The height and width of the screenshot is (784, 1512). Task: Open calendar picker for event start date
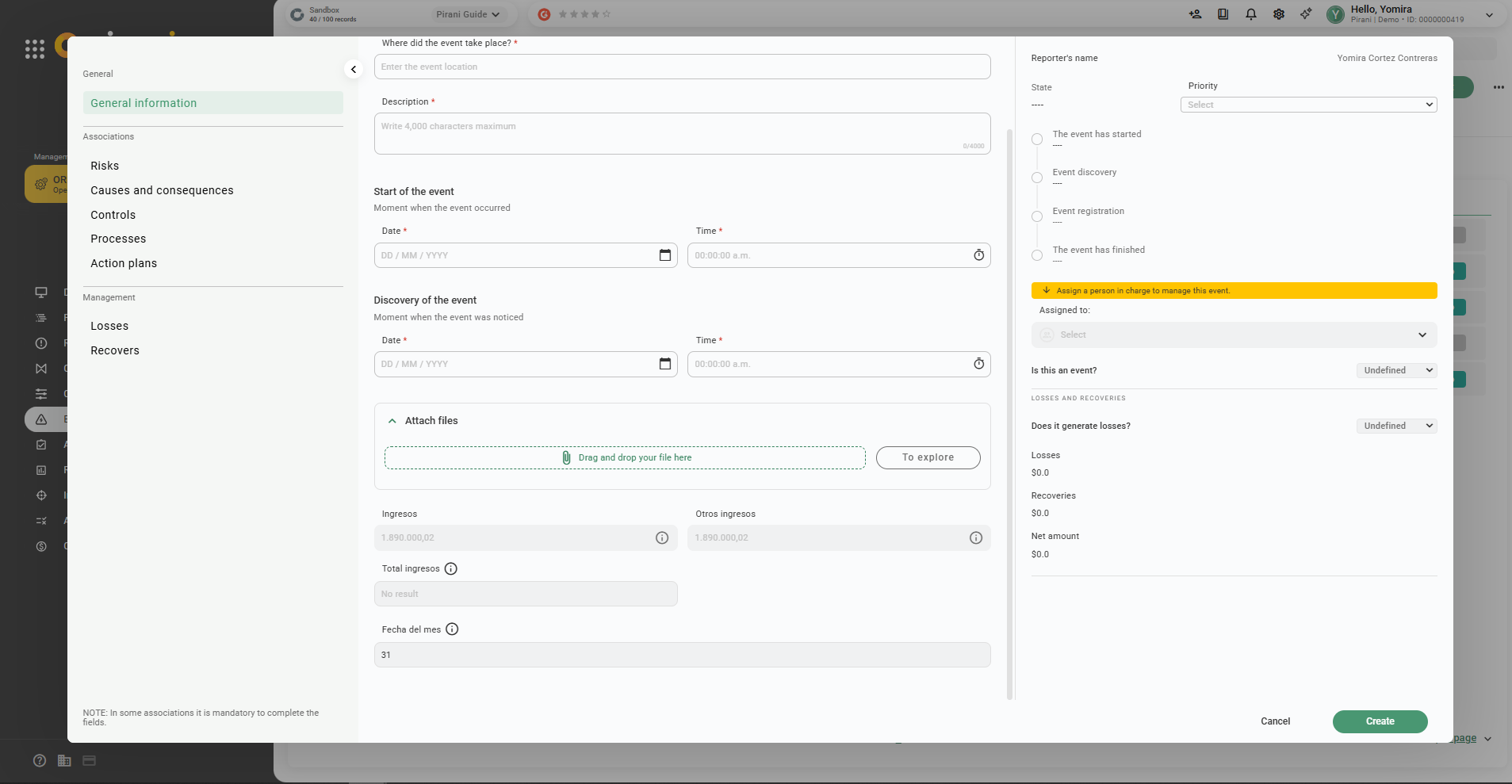pyautogui.click(x=664, y=255)
